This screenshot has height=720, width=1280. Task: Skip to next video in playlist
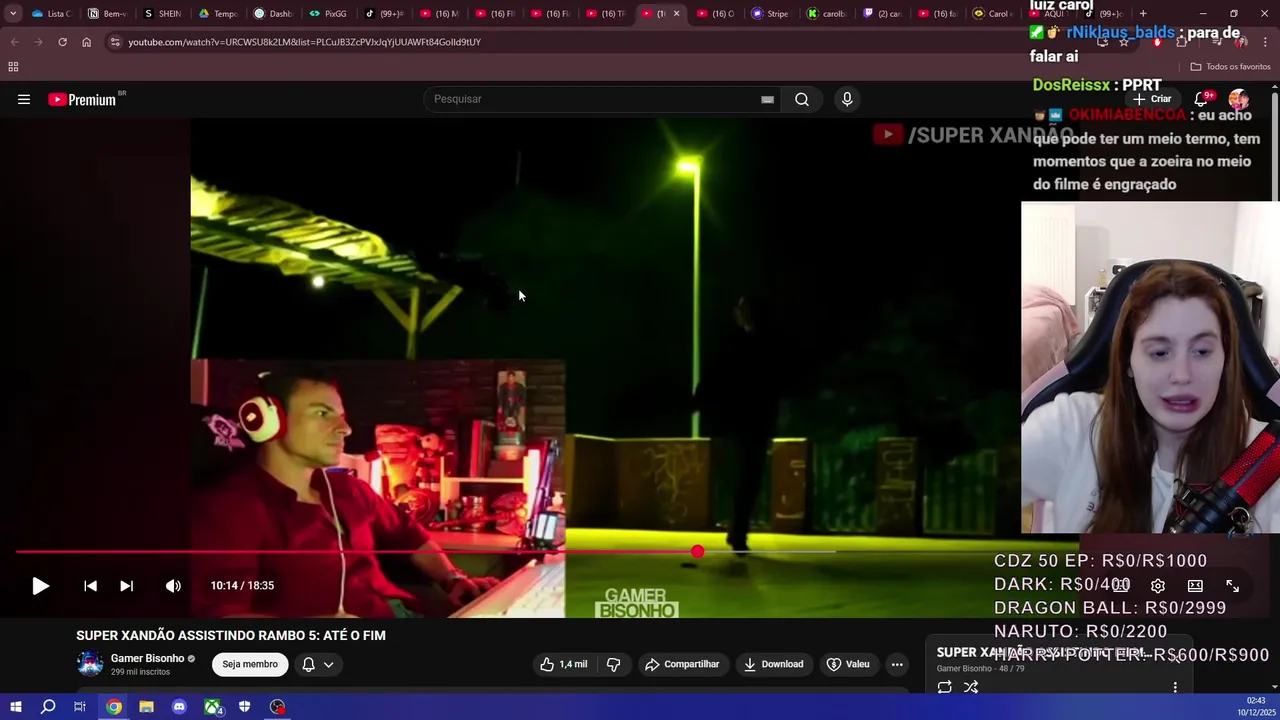pyautogui.click(x=126, y=586)
